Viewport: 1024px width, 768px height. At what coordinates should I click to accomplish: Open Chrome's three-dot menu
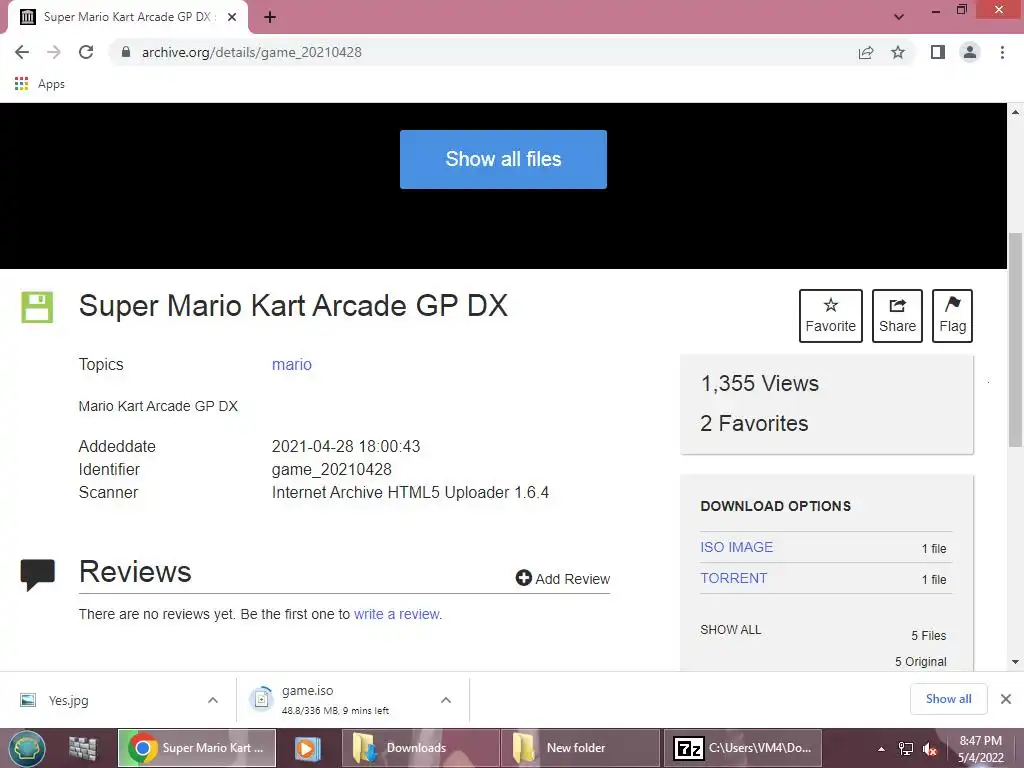tap(1002, 52)
